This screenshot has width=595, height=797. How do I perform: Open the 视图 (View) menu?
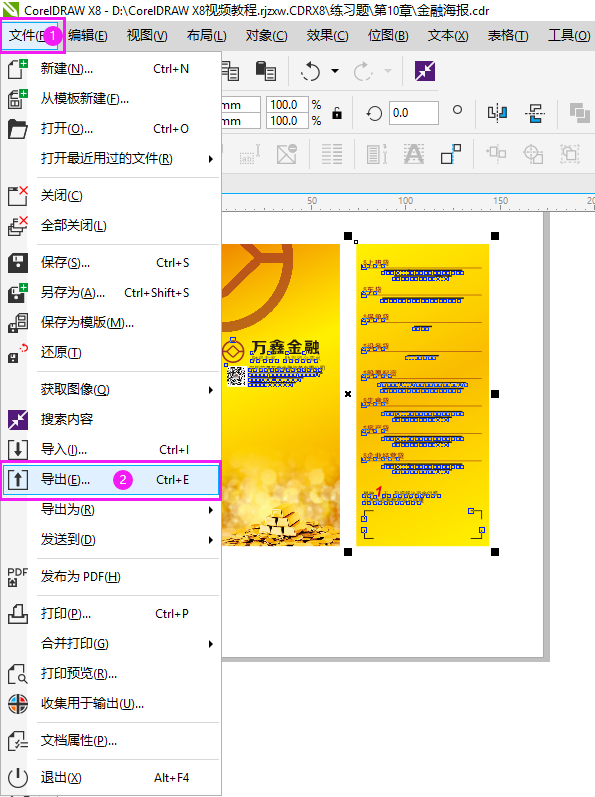point(147,35)
